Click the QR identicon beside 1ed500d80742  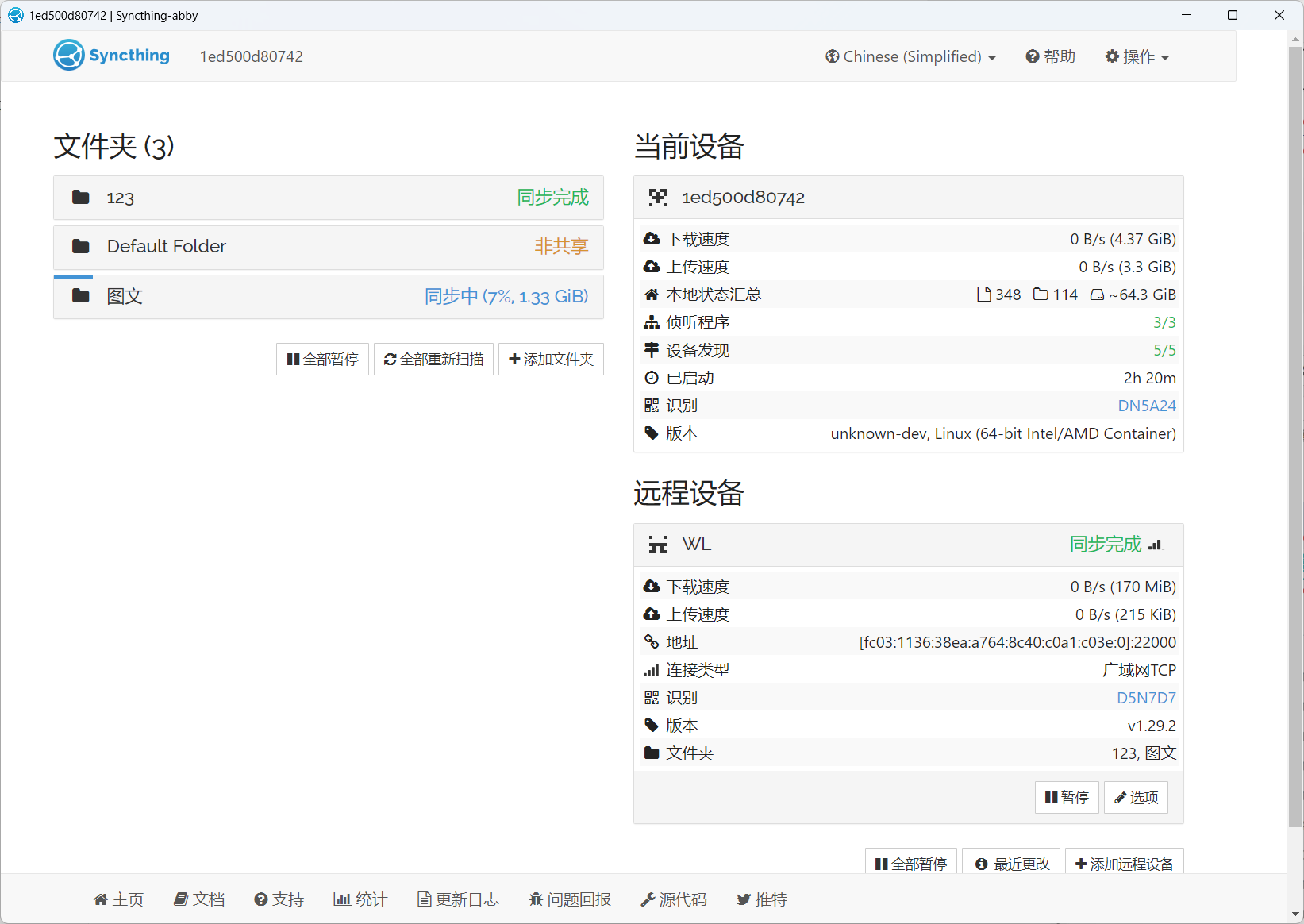658,198
